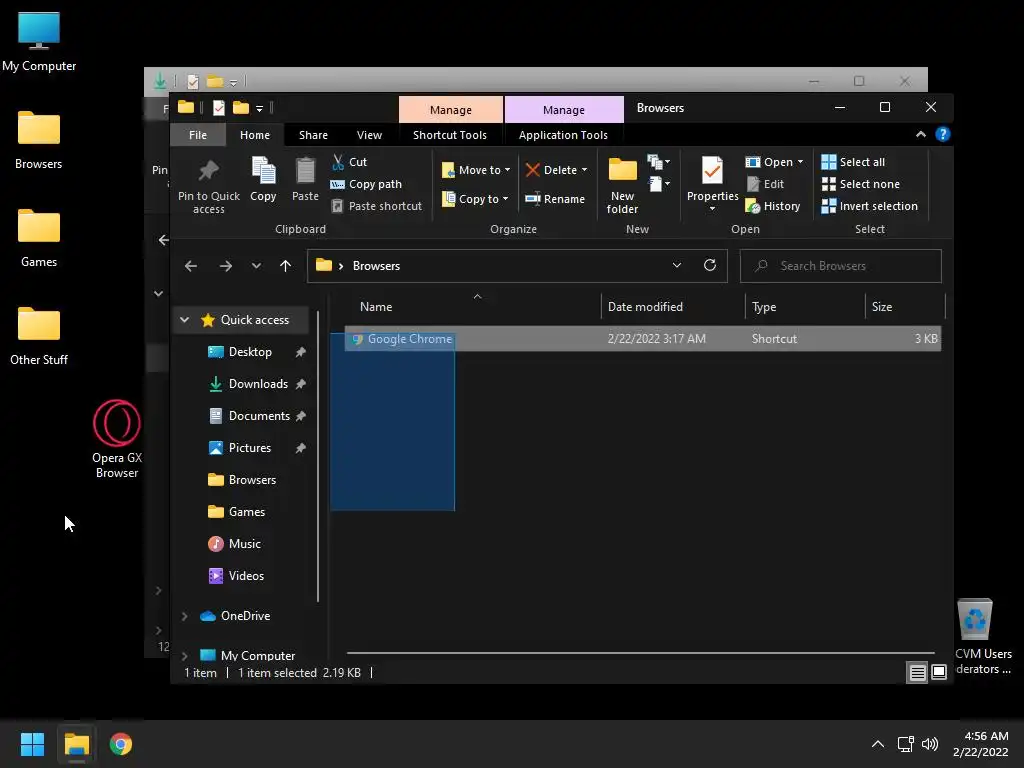Click File Explorer taskbar icon

[x=76, y=744]
